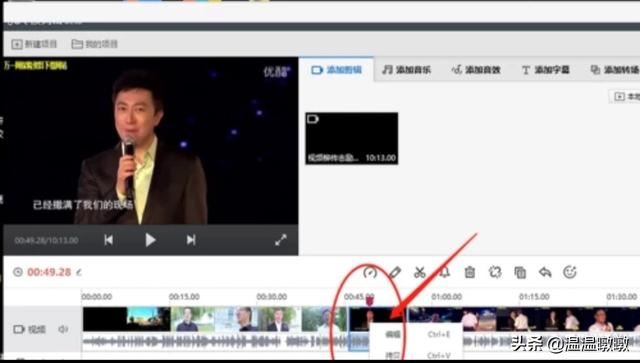
Task: Click the dashed rotate icon in the timeline toolbar
Action: pyautogui.click(x=495, y=272)
